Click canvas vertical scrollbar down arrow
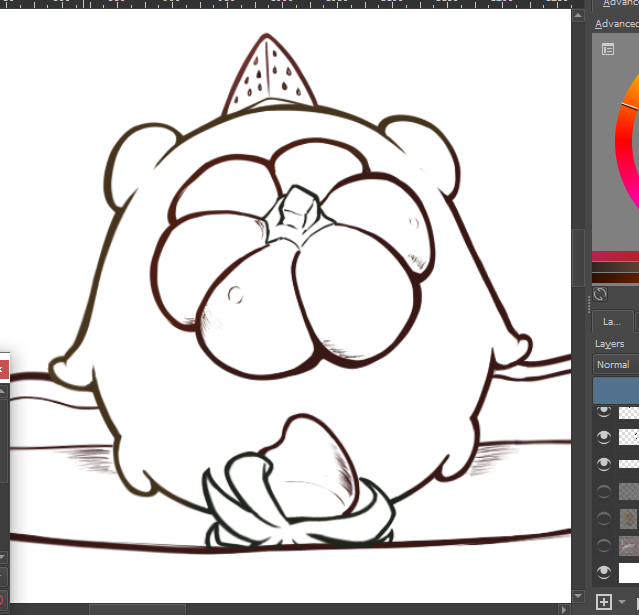Screen dimensions: 639x615 pos(578,596)
